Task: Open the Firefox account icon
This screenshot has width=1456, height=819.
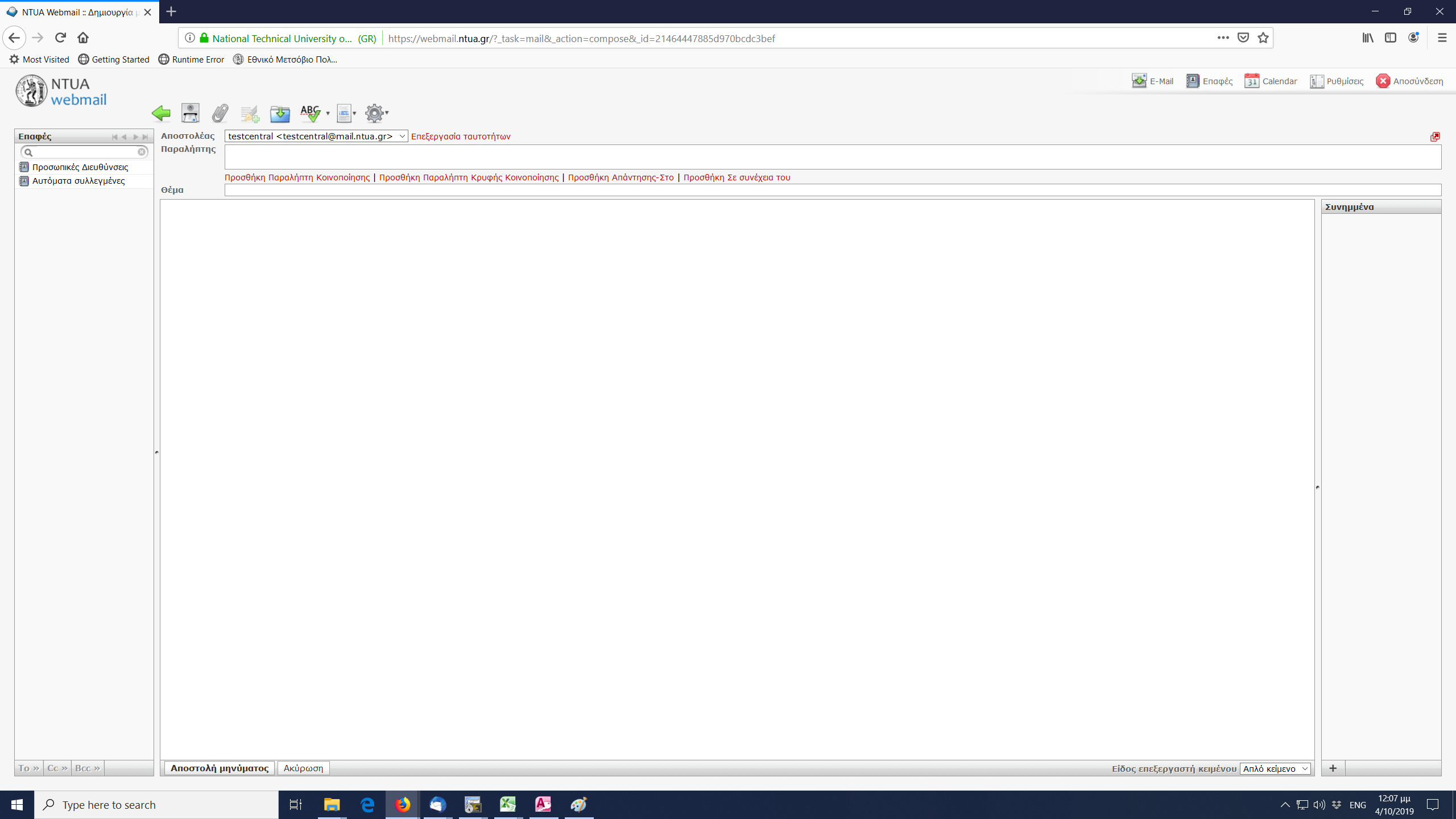Action: click(x=1413, y=38)
